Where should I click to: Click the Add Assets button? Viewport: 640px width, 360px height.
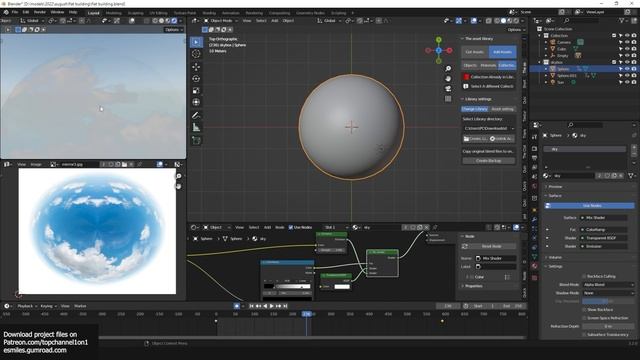point(502,52)
